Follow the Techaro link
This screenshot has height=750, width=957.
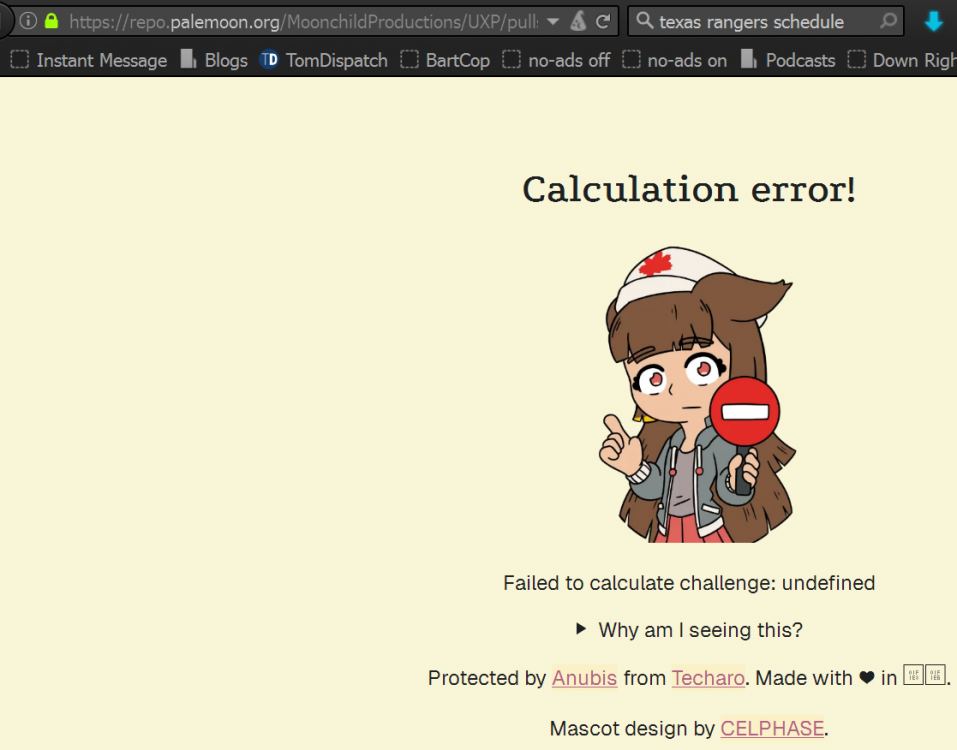point(708,678)
